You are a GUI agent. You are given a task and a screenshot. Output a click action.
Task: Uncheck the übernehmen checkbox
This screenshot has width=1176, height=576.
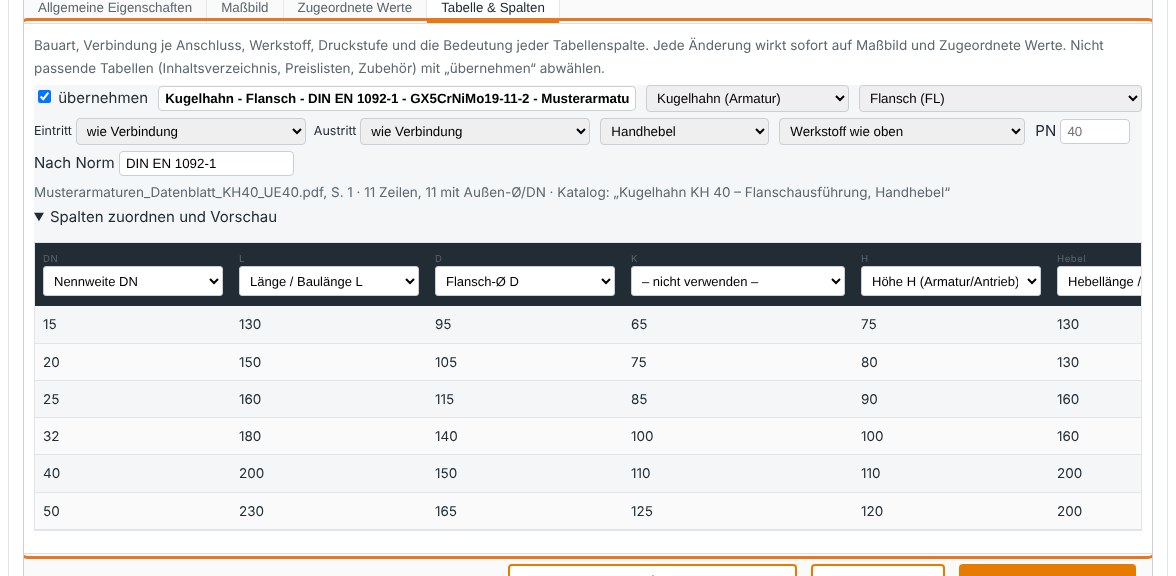point(44,97)
